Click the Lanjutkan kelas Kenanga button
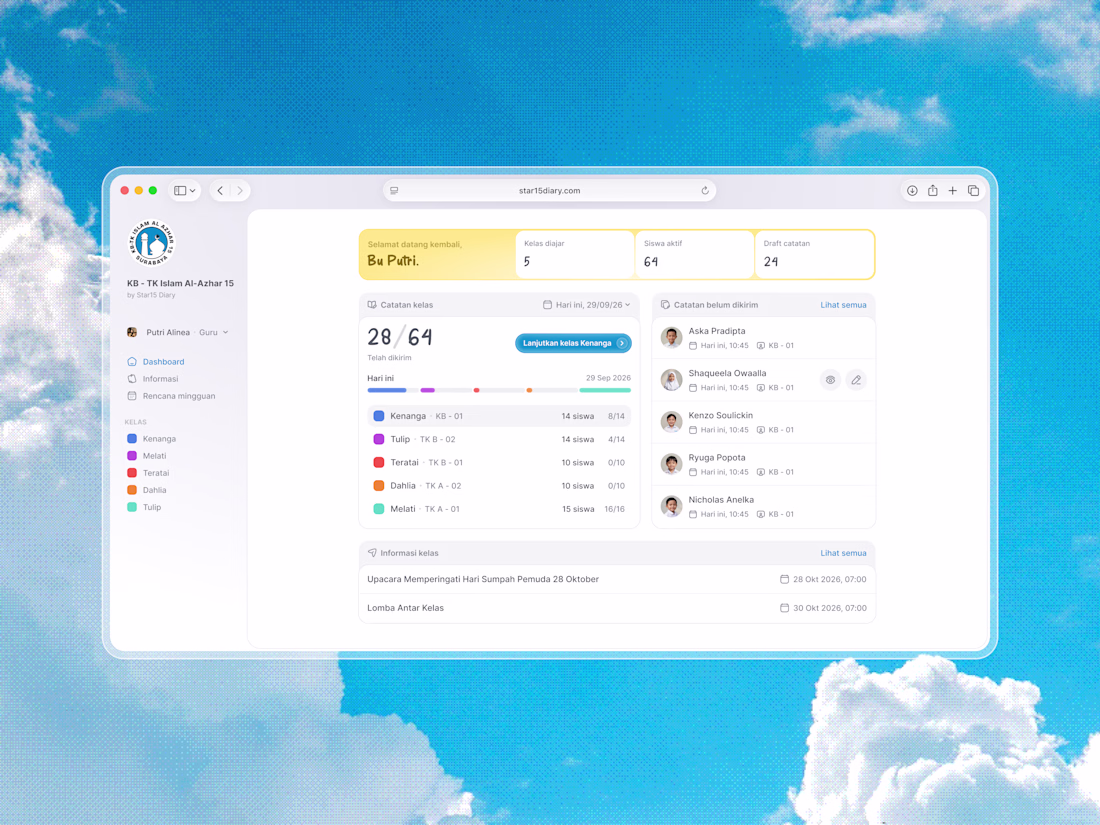Viewport: 1100px width, 825px height. click(573, 343)
